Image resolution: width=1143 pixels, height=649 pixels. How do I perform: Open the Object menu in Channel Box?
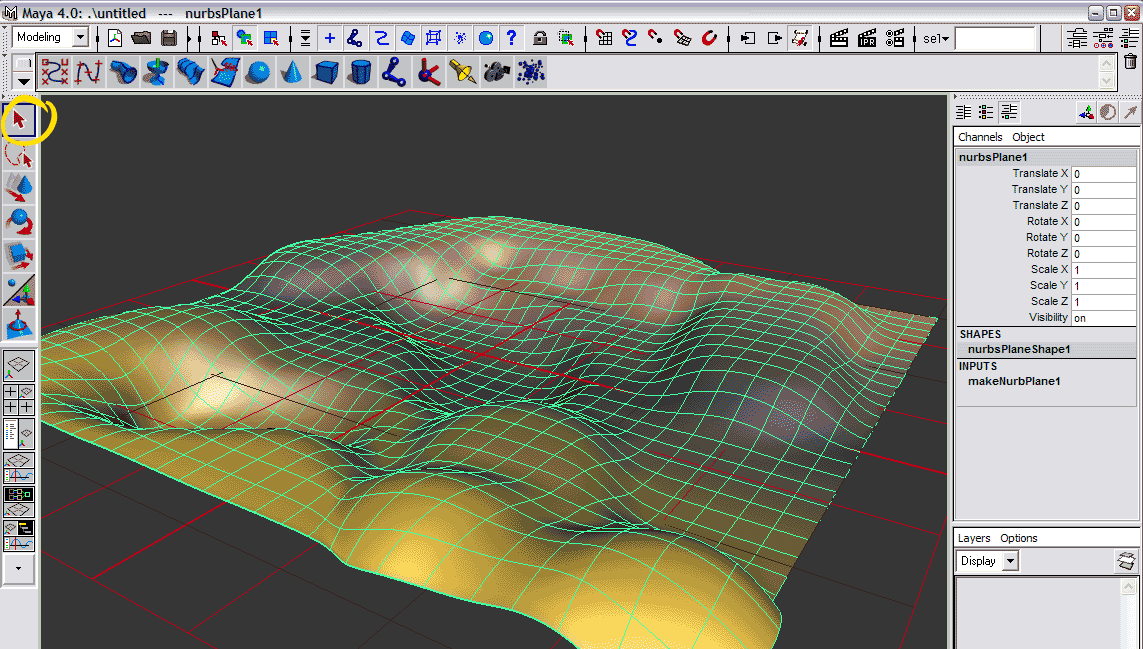tap(1028, 137)
